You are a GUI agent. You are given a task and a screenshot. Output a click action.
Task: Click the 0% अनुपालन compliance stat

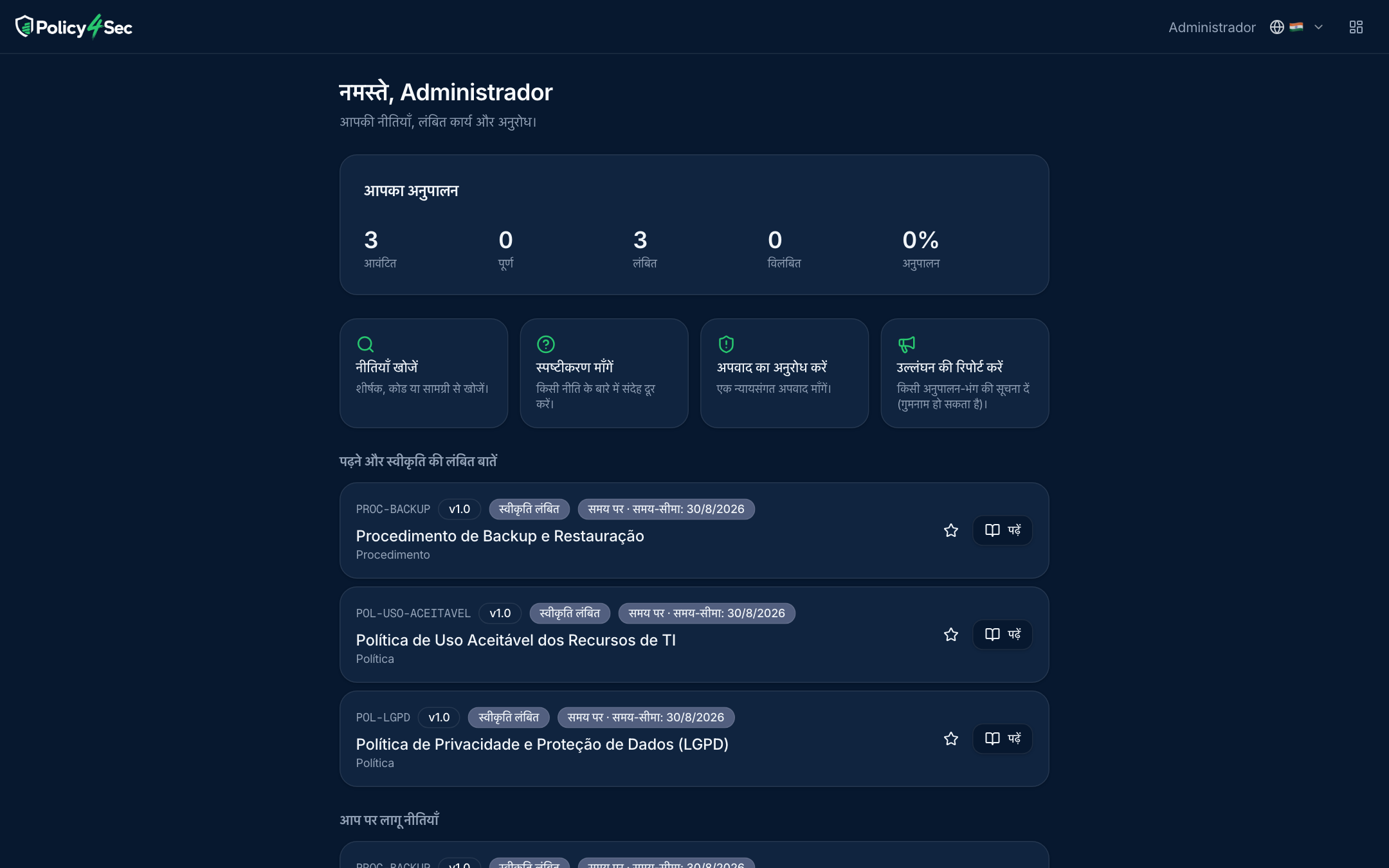click(921, 248)
